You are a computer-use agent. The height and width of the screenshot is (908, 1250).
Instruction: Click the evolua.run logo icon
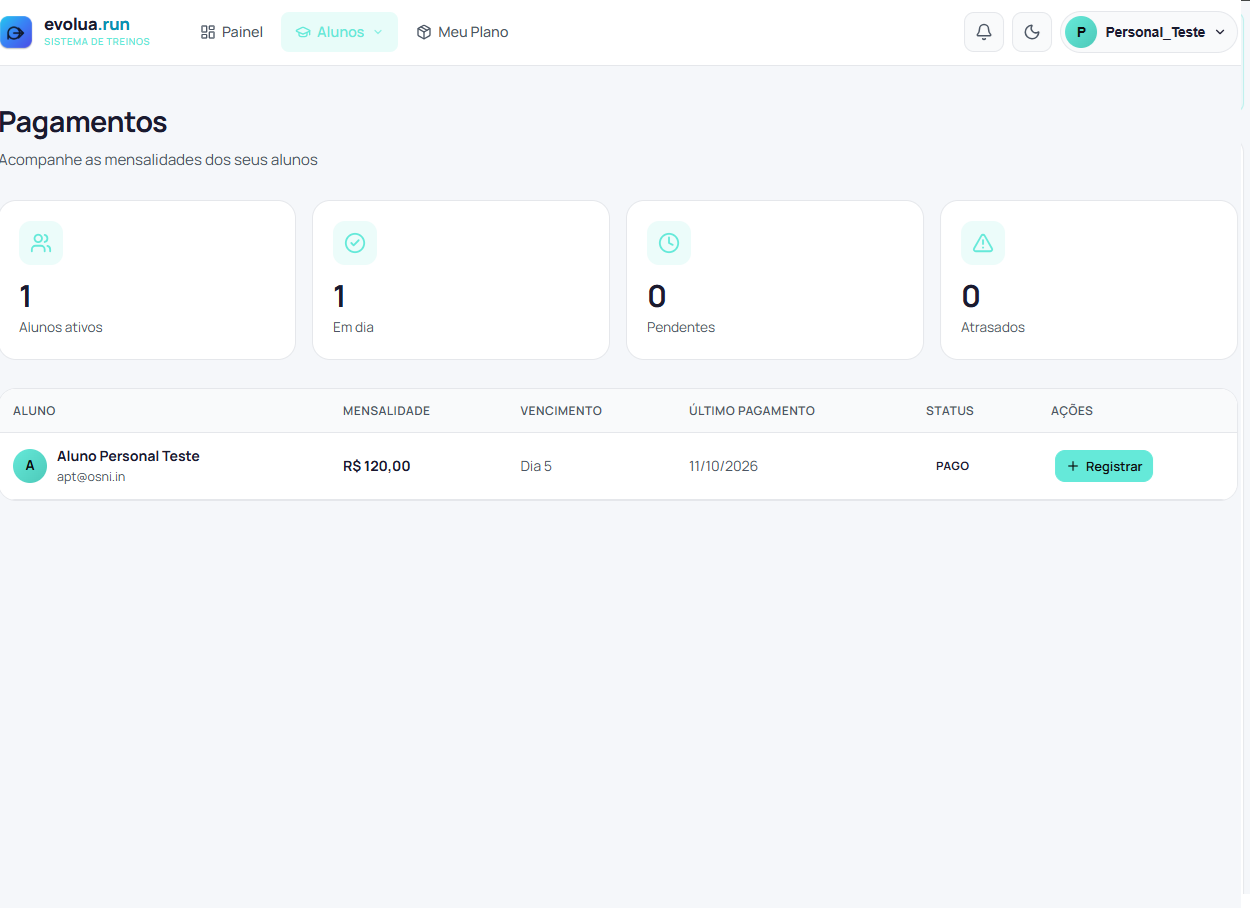pos(16,32)
